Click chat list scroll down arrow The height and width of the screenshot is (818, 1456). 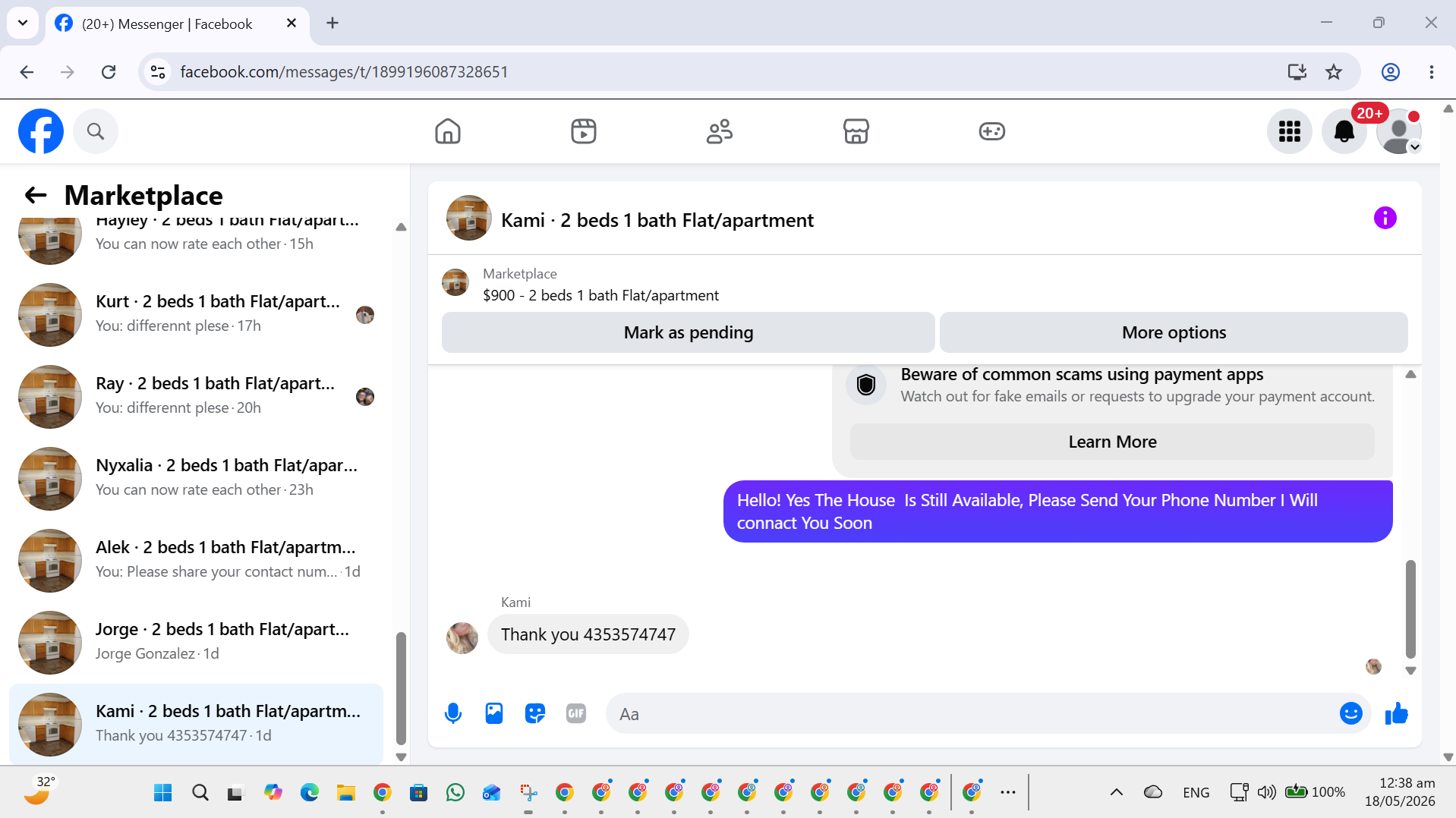click(x=401, y=757)
